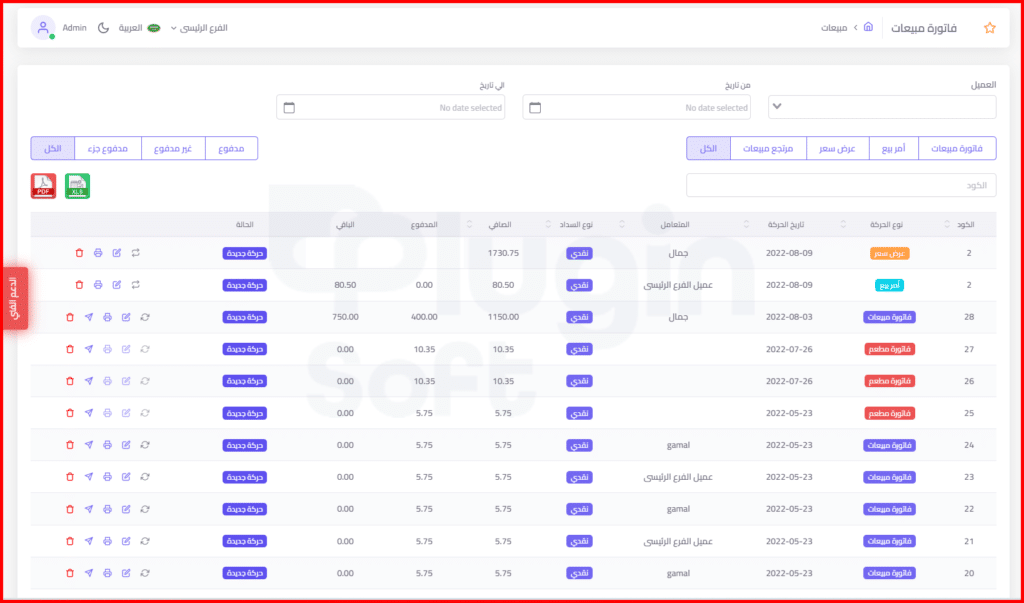Viewport: 1024px width, 603px height.
Task: Add page to favorites with star icon
Action: pos(989,28)
